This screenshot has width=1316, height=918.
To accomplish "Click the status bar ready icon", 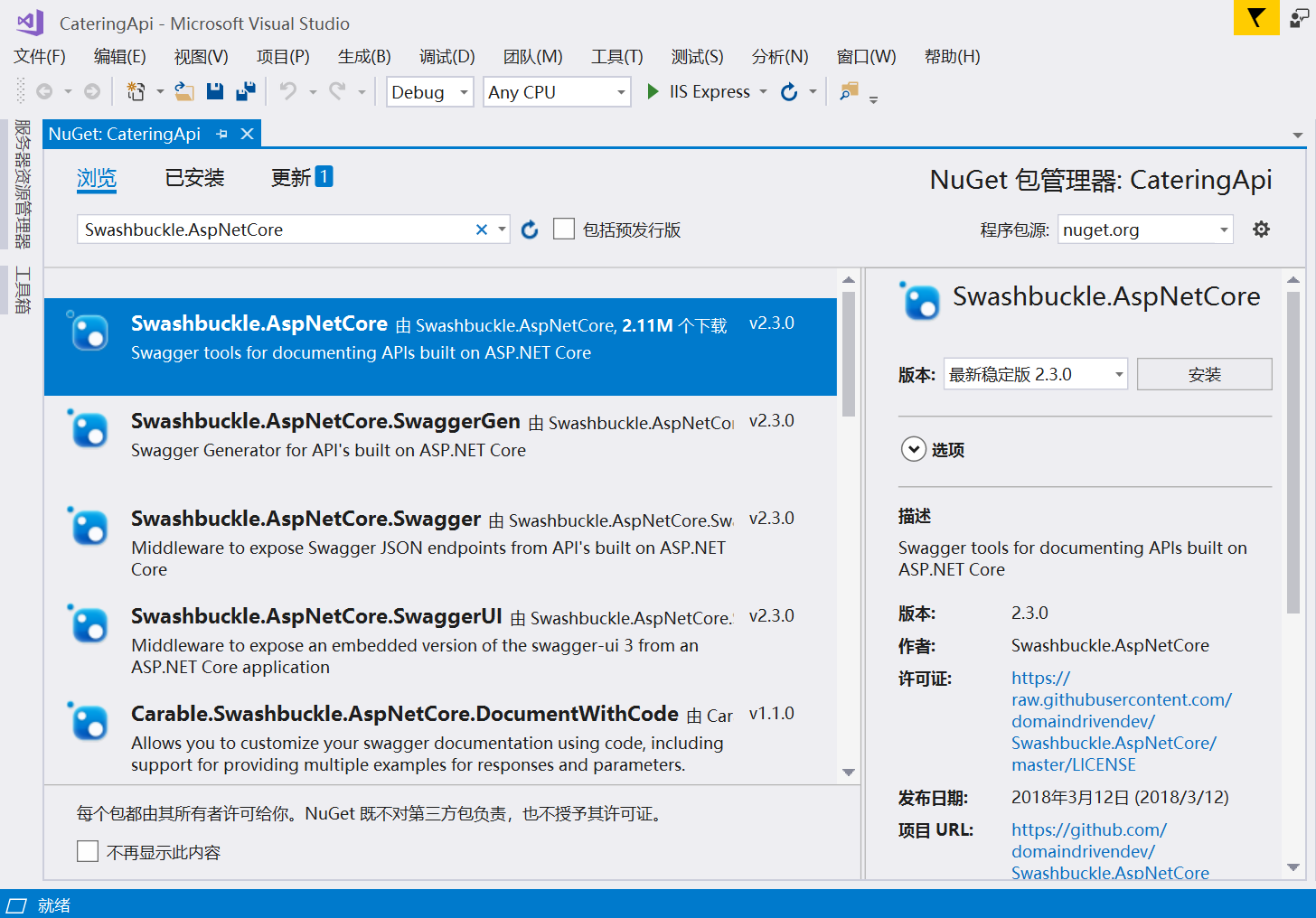I will 16,905.
